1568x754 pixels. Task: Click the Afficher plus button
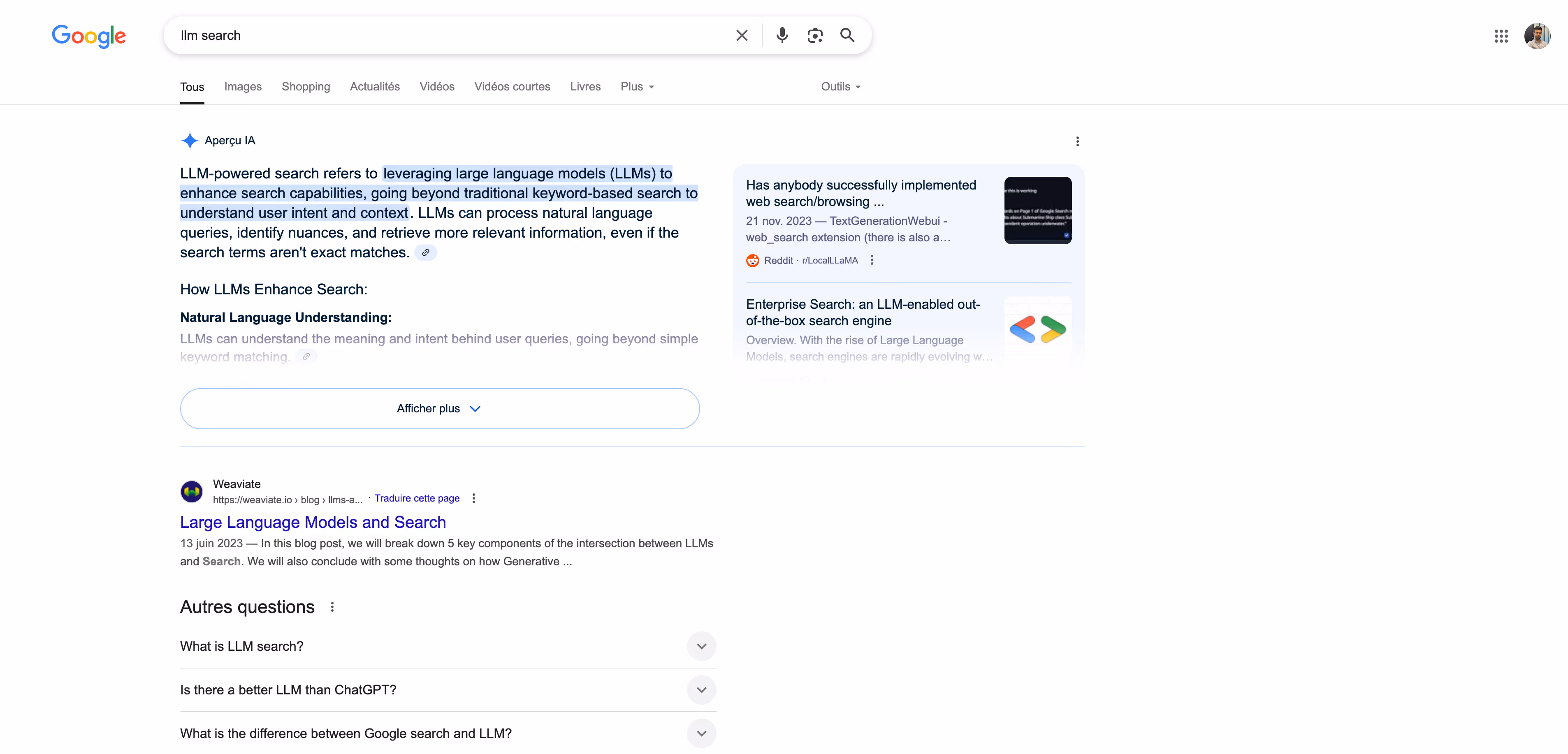(x=439, y=408)
